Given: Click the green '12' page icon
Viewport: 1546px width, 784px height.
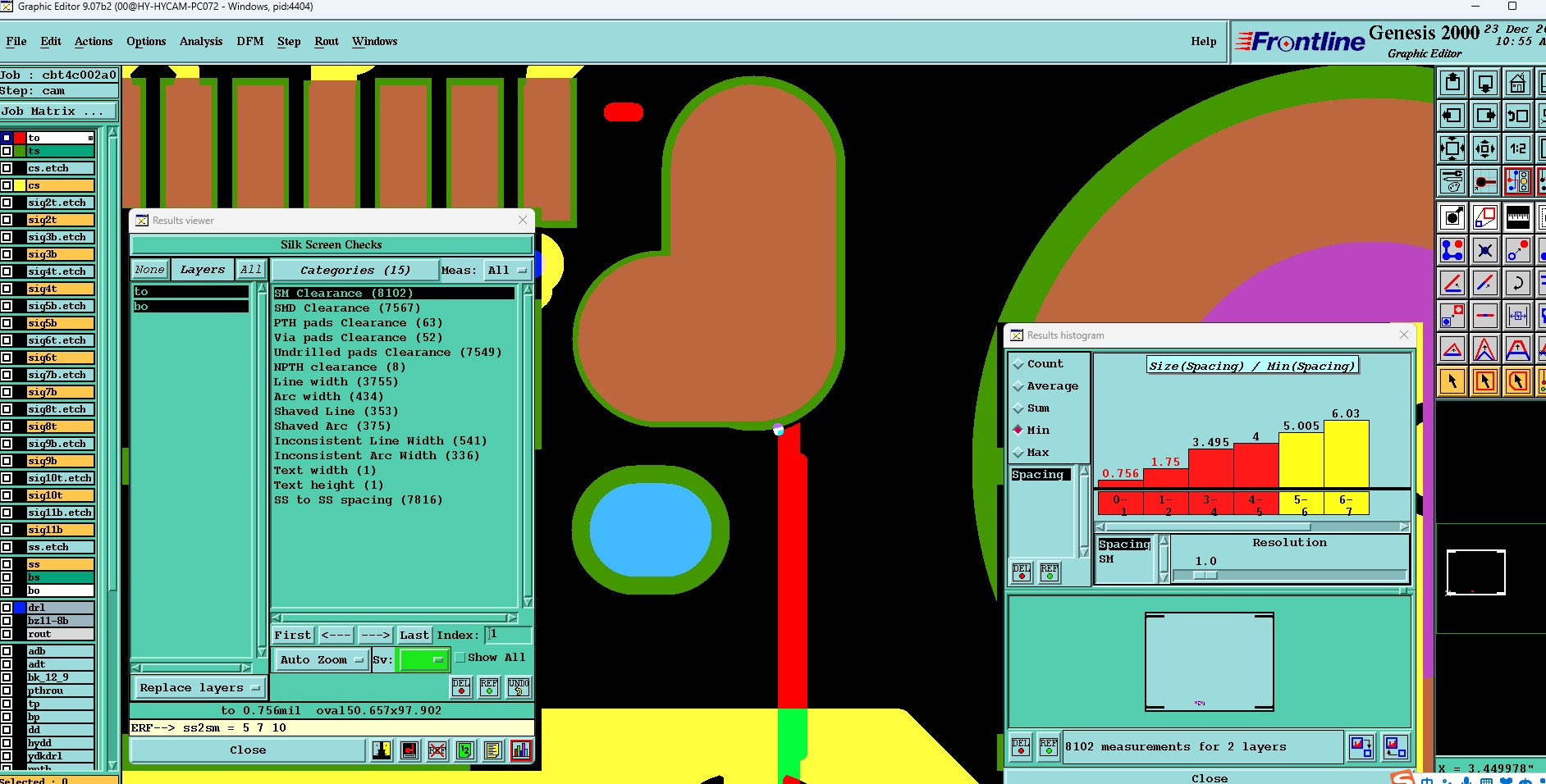Looking at the screenshot, I should tap(465, 750).
